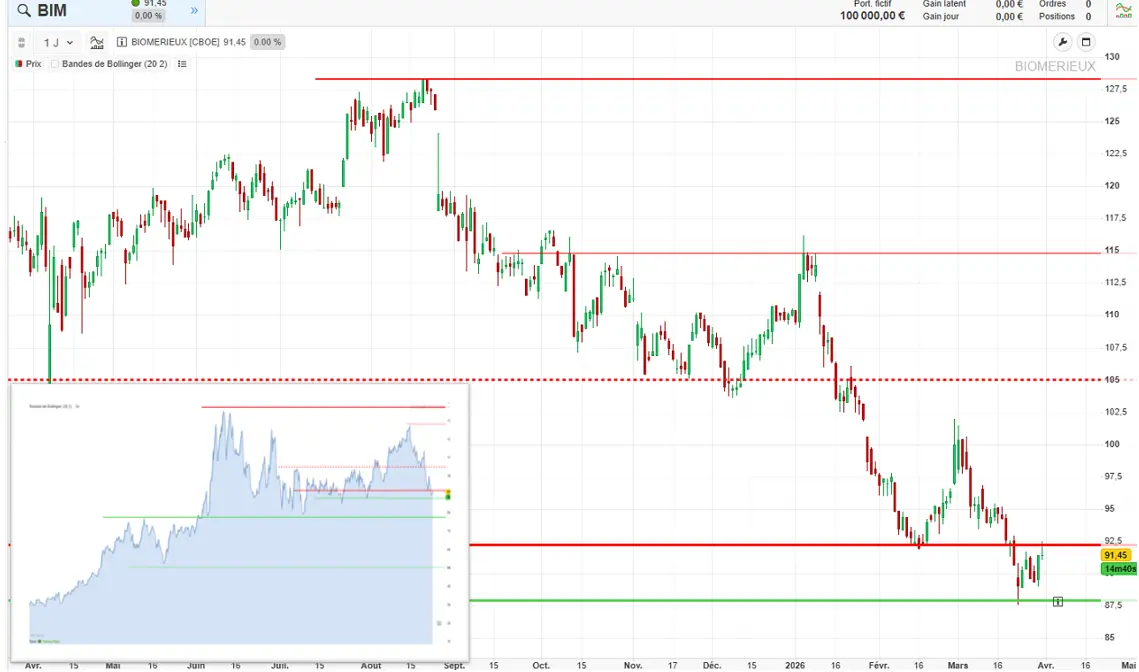Click the yellow 91,45 current price tag
1139x672 pixels.
tap(1116, 555)
